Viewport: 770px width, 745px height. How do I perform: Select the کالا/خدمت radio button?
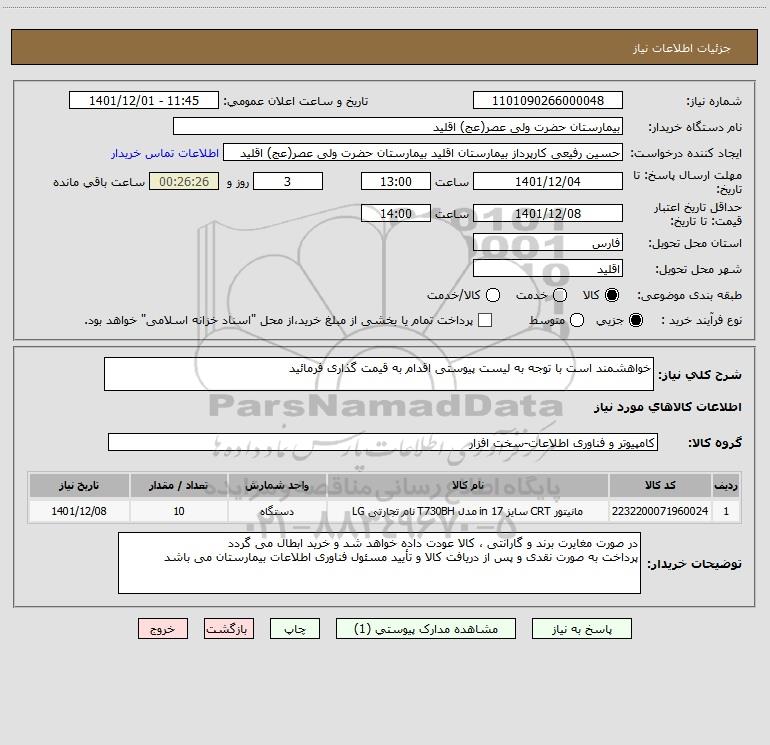coord(493,295)
